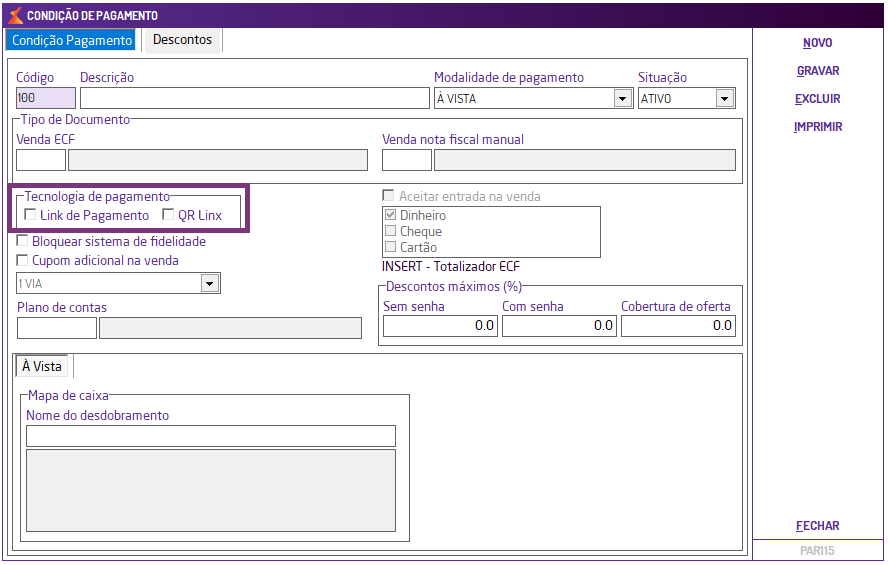Click the Código field with 100
Image resolution: width=888 pixels, height=565 pixels.
pos(45,98)
